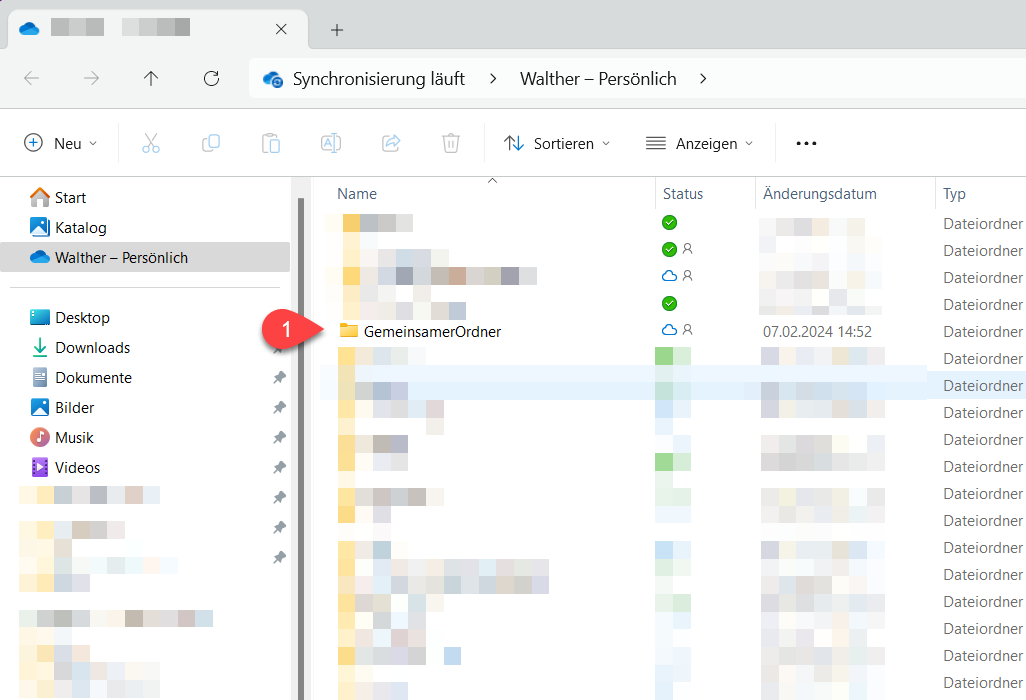Screen dimensions: 1026x700
Task: Refresh the current folder view
Action: tap(211, 78)
